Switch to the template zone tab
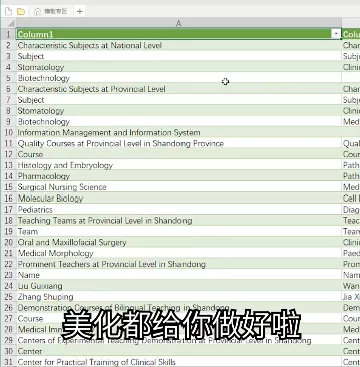This screenshot has width=360, height=367. coord(51,12)
